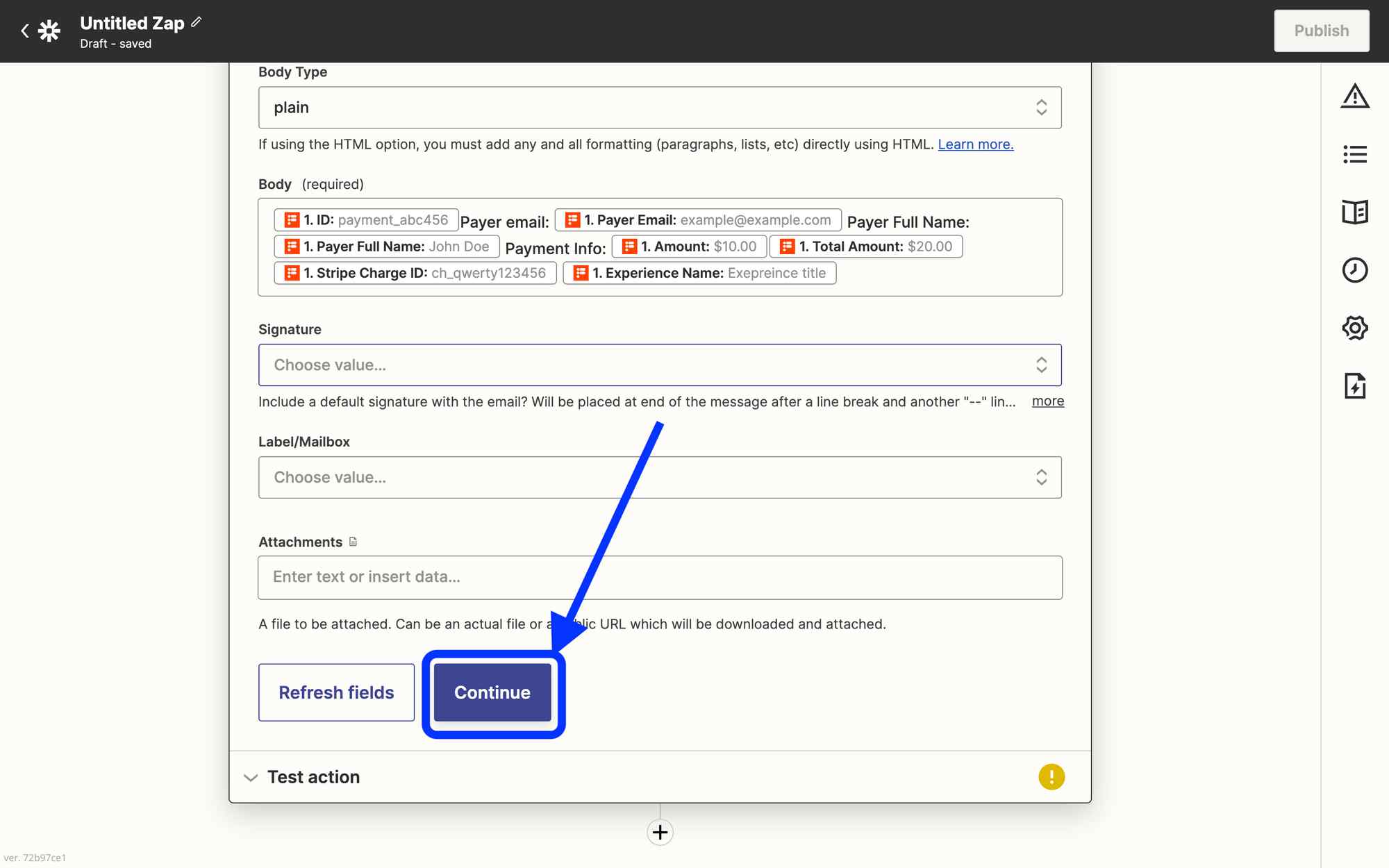Image resolution: width=1389 pixels, height=868 pixels.
Task: Click the Continue button
Action: click(492, 692)
